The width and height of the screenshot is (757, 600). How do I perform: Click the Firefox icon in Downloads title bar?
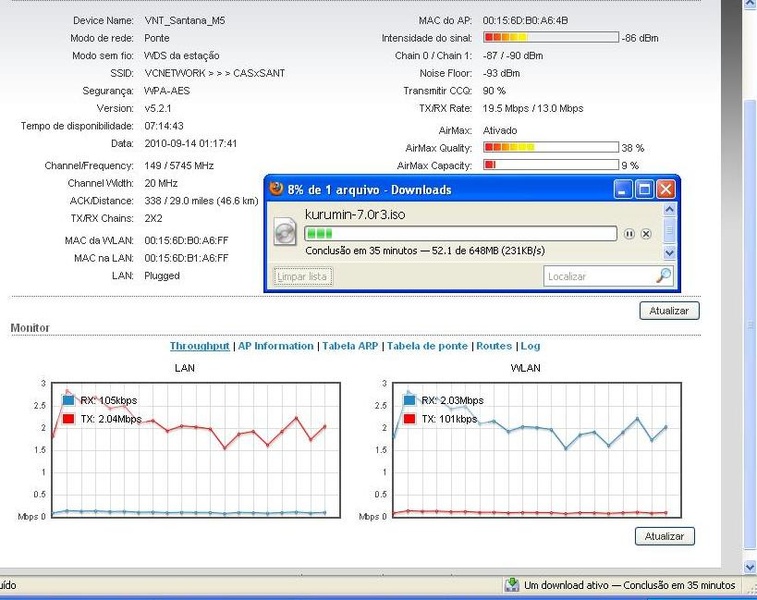276,188
